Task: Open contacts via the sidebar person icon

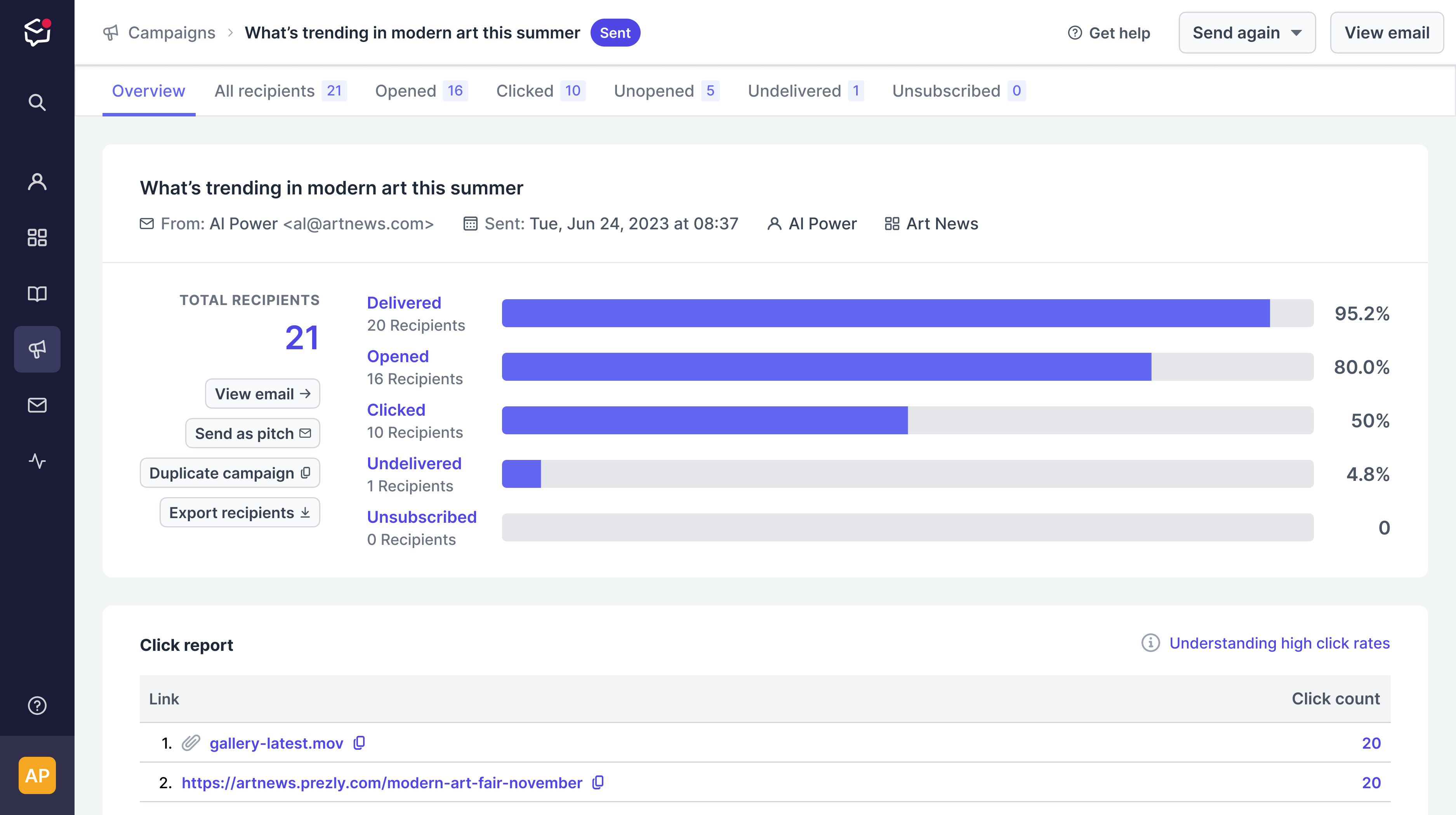Action: (37, 182)
